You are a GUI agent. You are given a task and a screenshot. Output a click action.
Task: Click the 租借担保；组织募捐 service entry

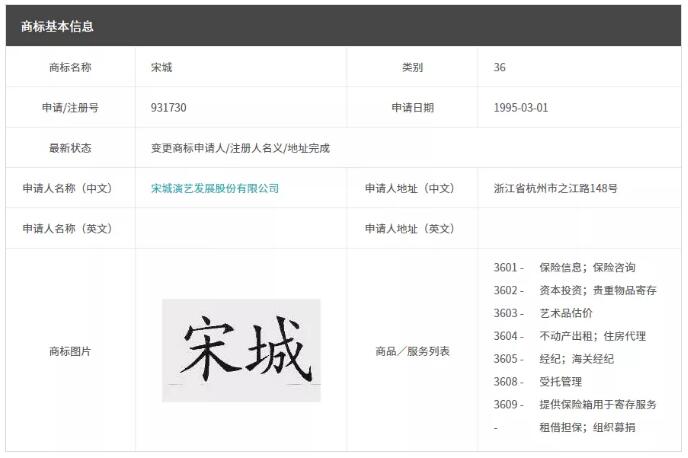tap(586, 427)
